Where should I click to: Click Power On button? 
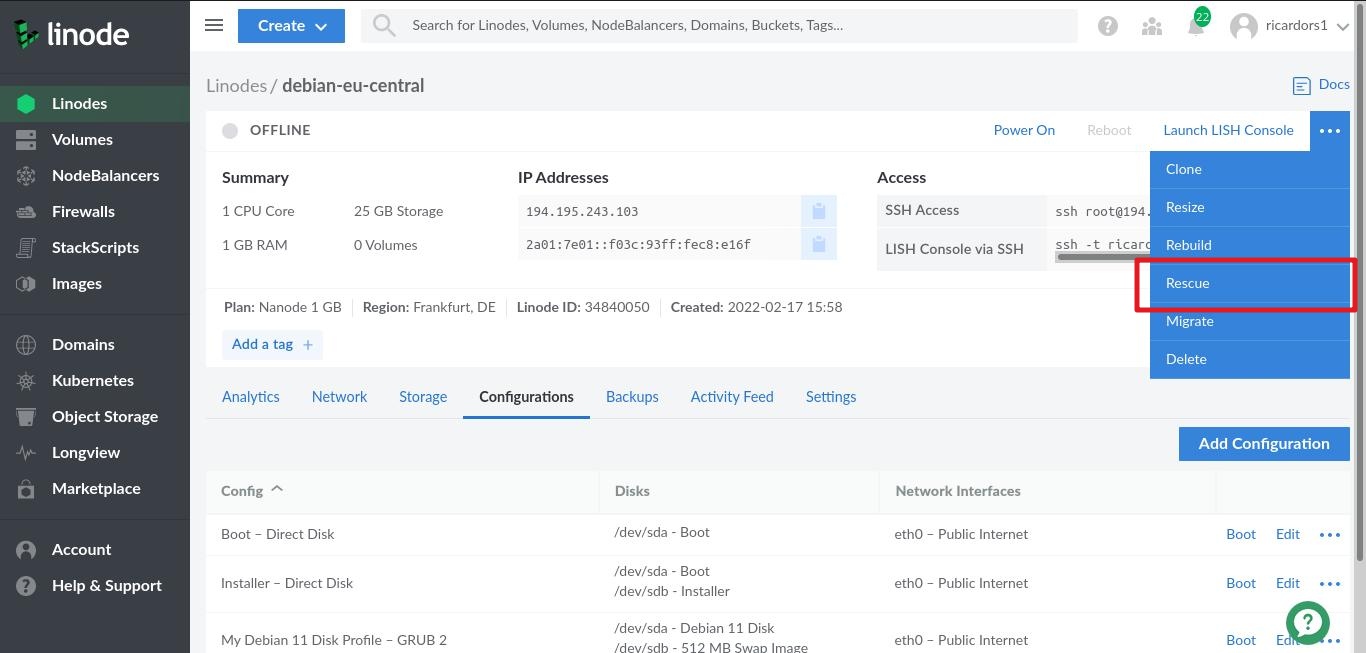[x=1024, y=130]
